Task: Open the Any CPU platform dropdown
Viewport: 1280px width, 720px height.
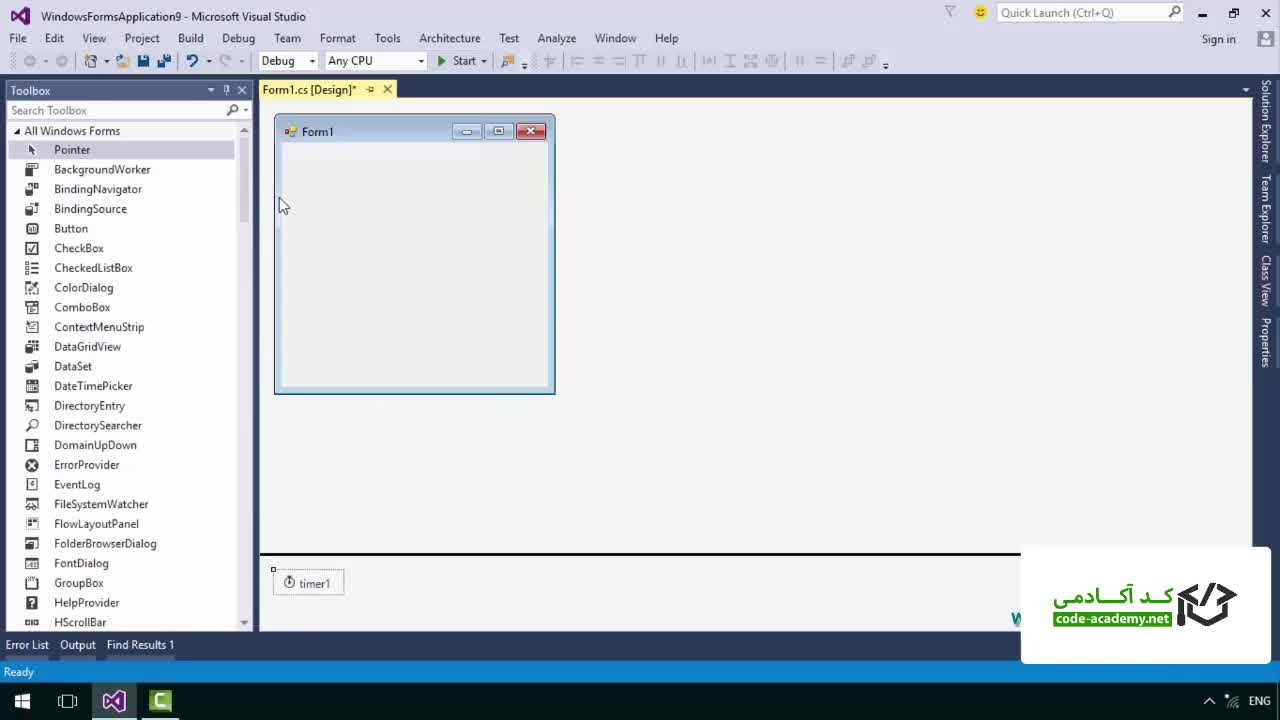Action: click(x=376, y=61)
